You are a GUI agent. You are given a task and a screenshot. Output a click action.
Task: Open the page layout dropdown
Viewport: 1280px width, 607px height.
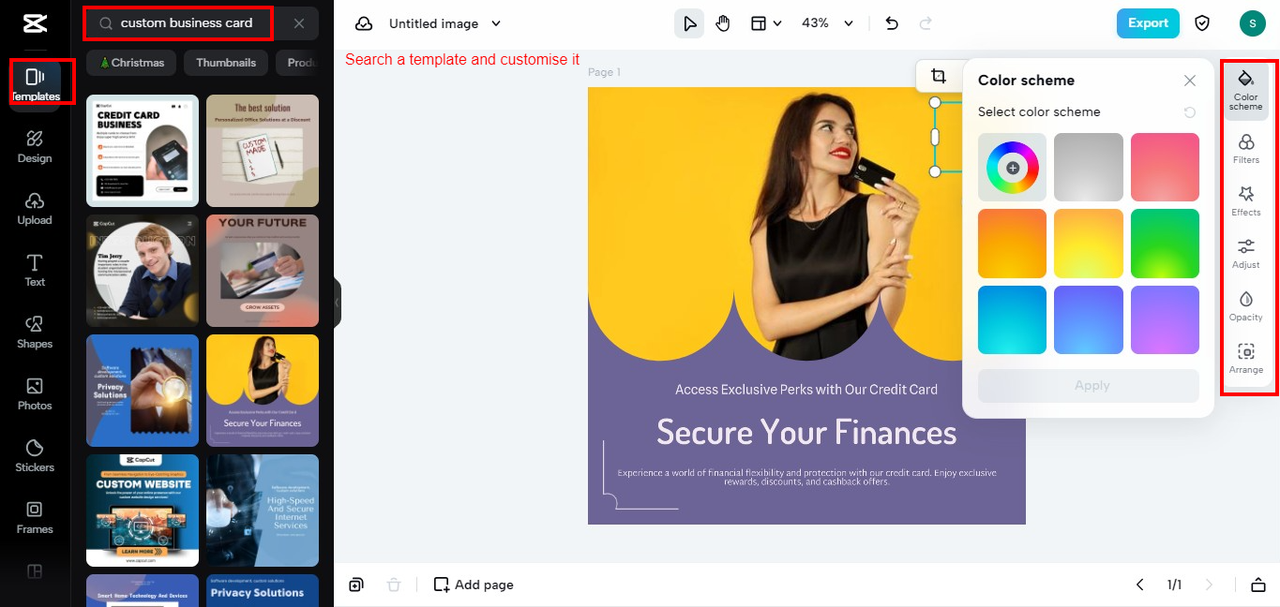coord(766,23)
